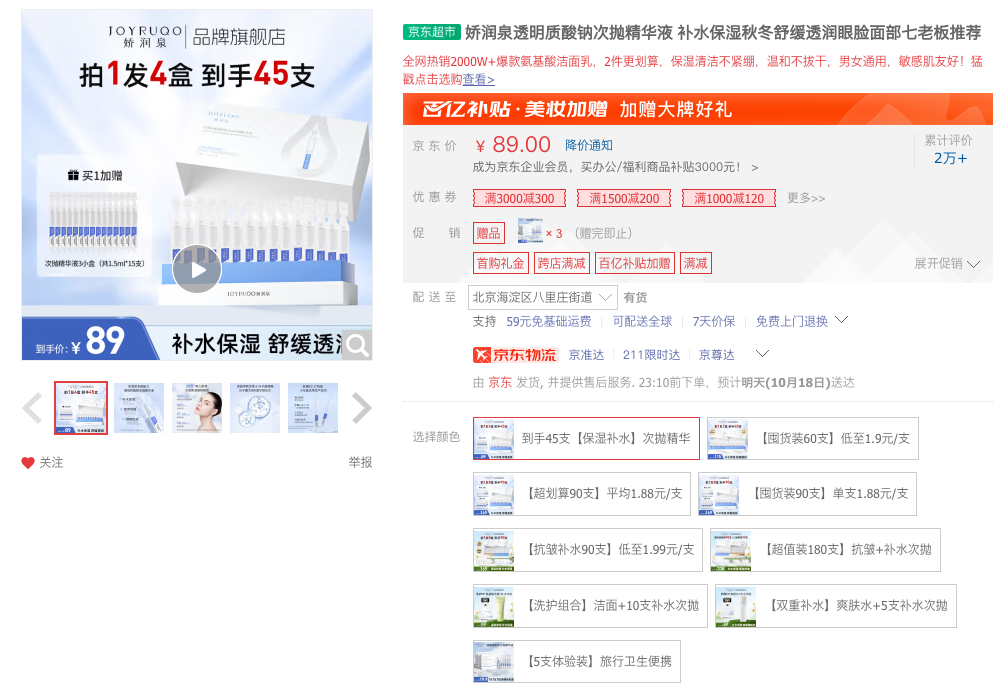Show previous thumbnails with left arrow
Screen dimensions: 1005x690
[x=32, y=408]
